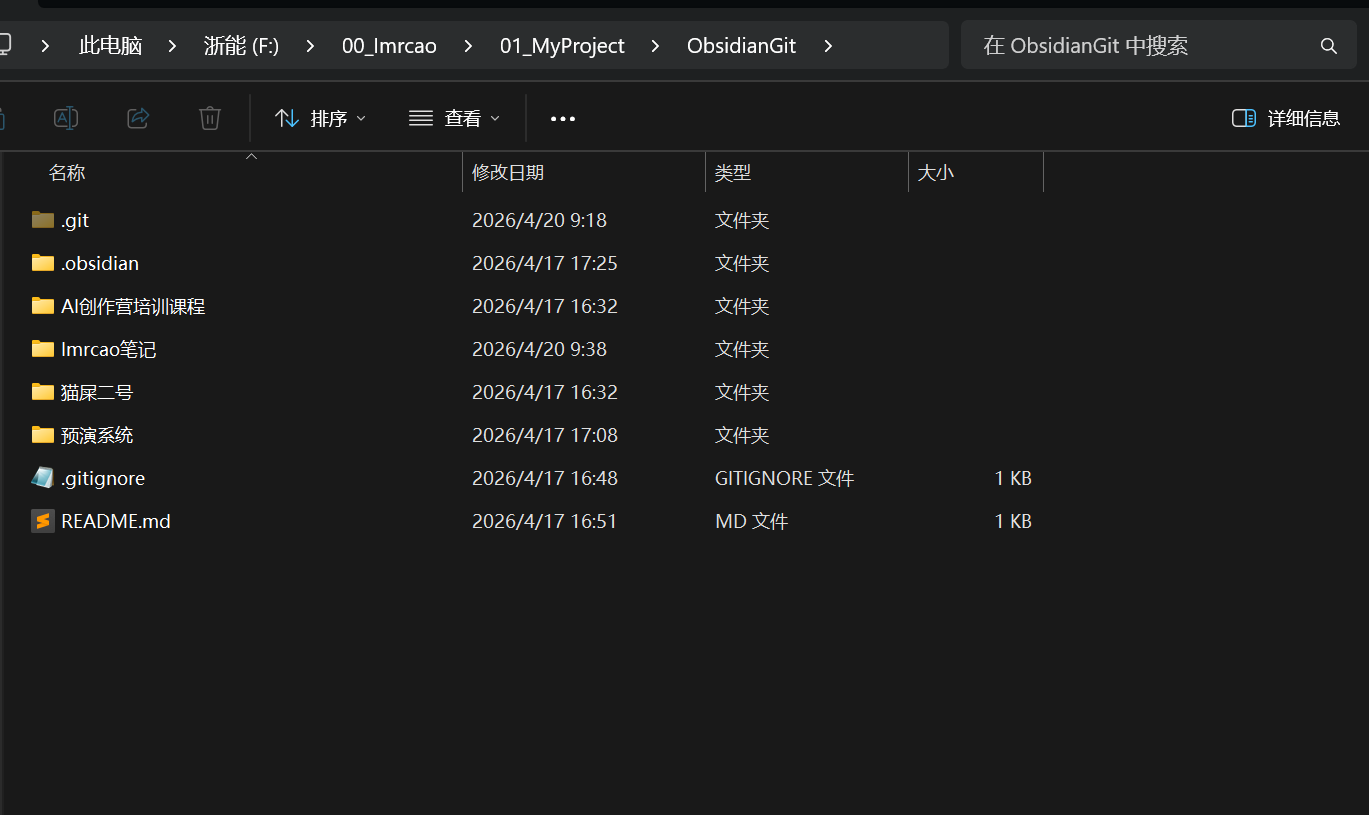
Task: Click the magnifier search icon
Action: coord(1329,46)
